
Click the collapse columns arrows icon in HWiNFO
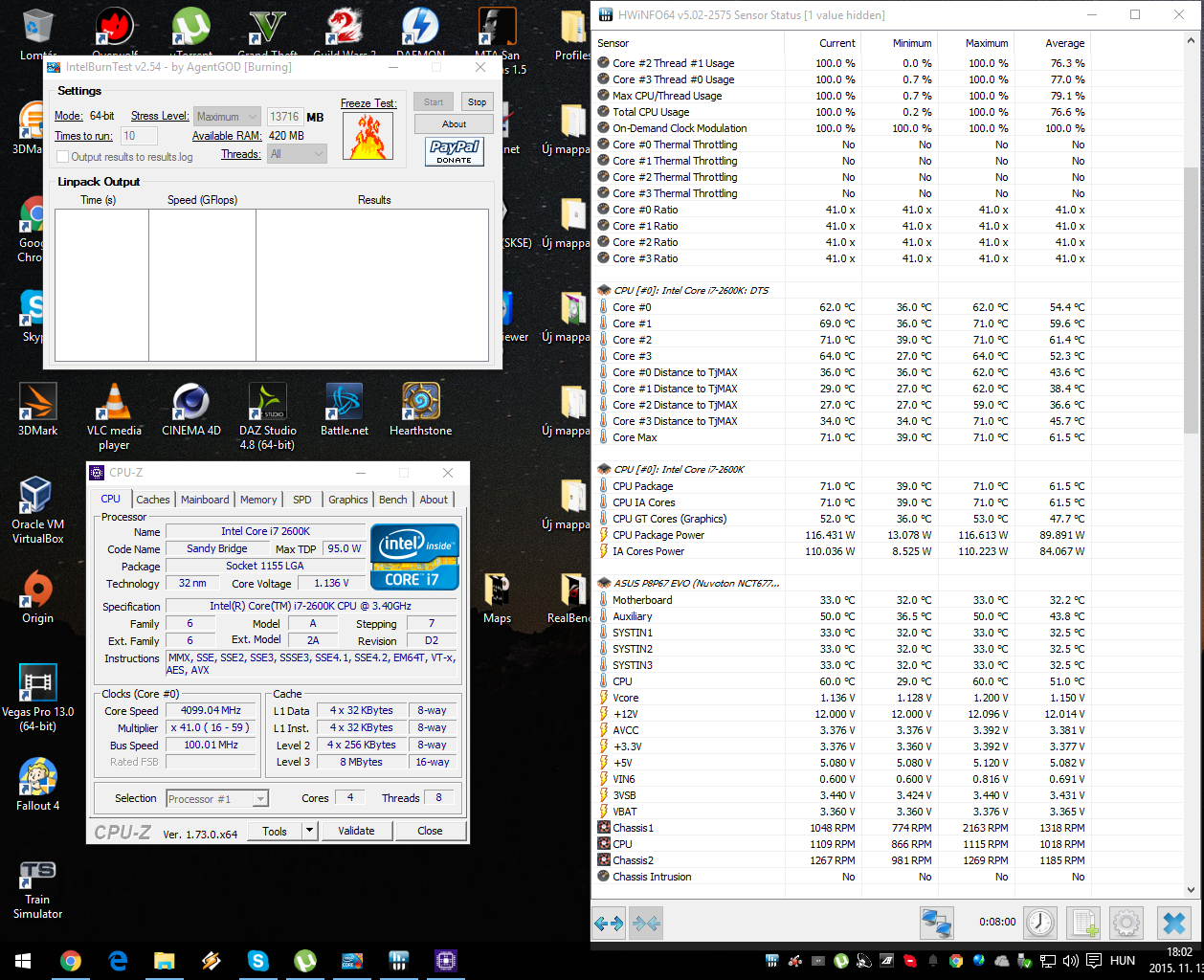(x=646, y=924)
